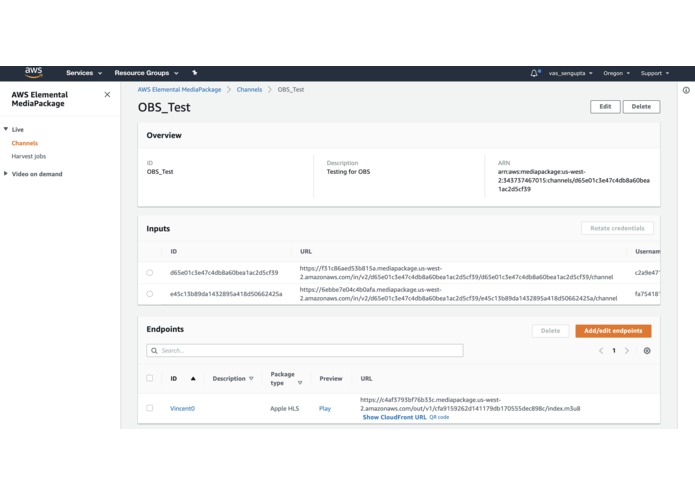Sort by Package type column arrow
This screenshot has width=695, height=494.
[300, 383]
